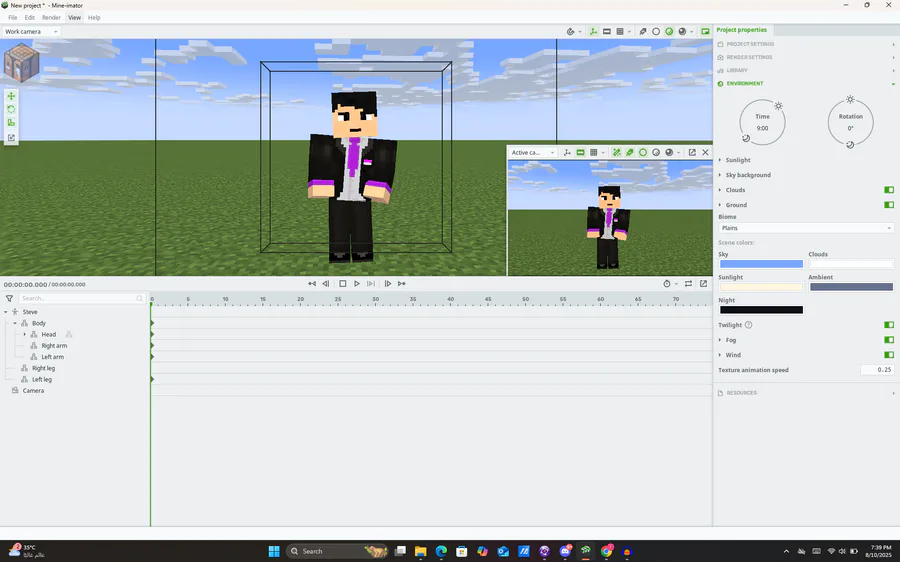Viewport: 900px width, 562px height.
Task: Toggle gizmos icon in active camera toolbar
Action: 567,153
